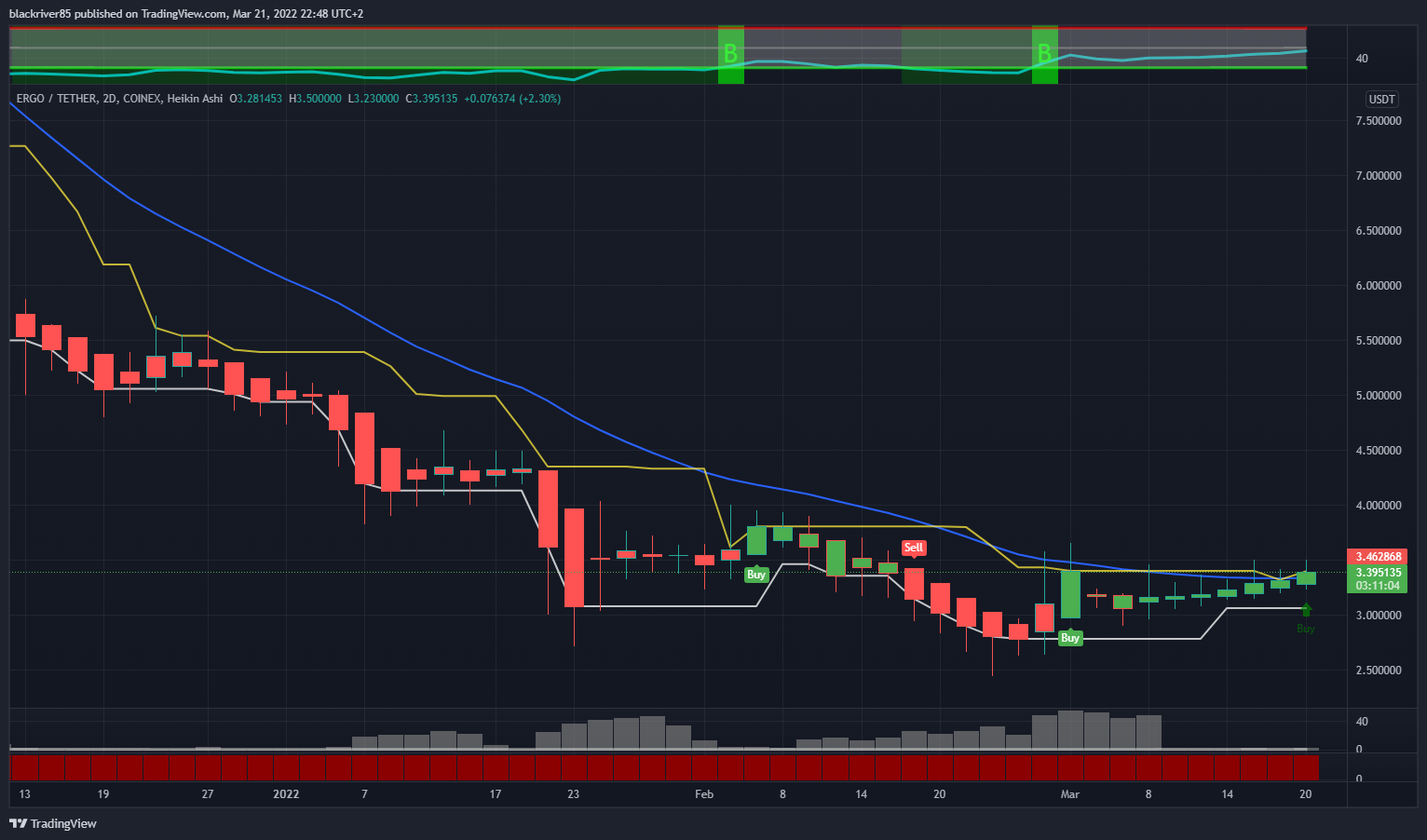Click the TradingView logo at bottom left
The height and width of the screenshot is (840, 1427).
point(53,823)
